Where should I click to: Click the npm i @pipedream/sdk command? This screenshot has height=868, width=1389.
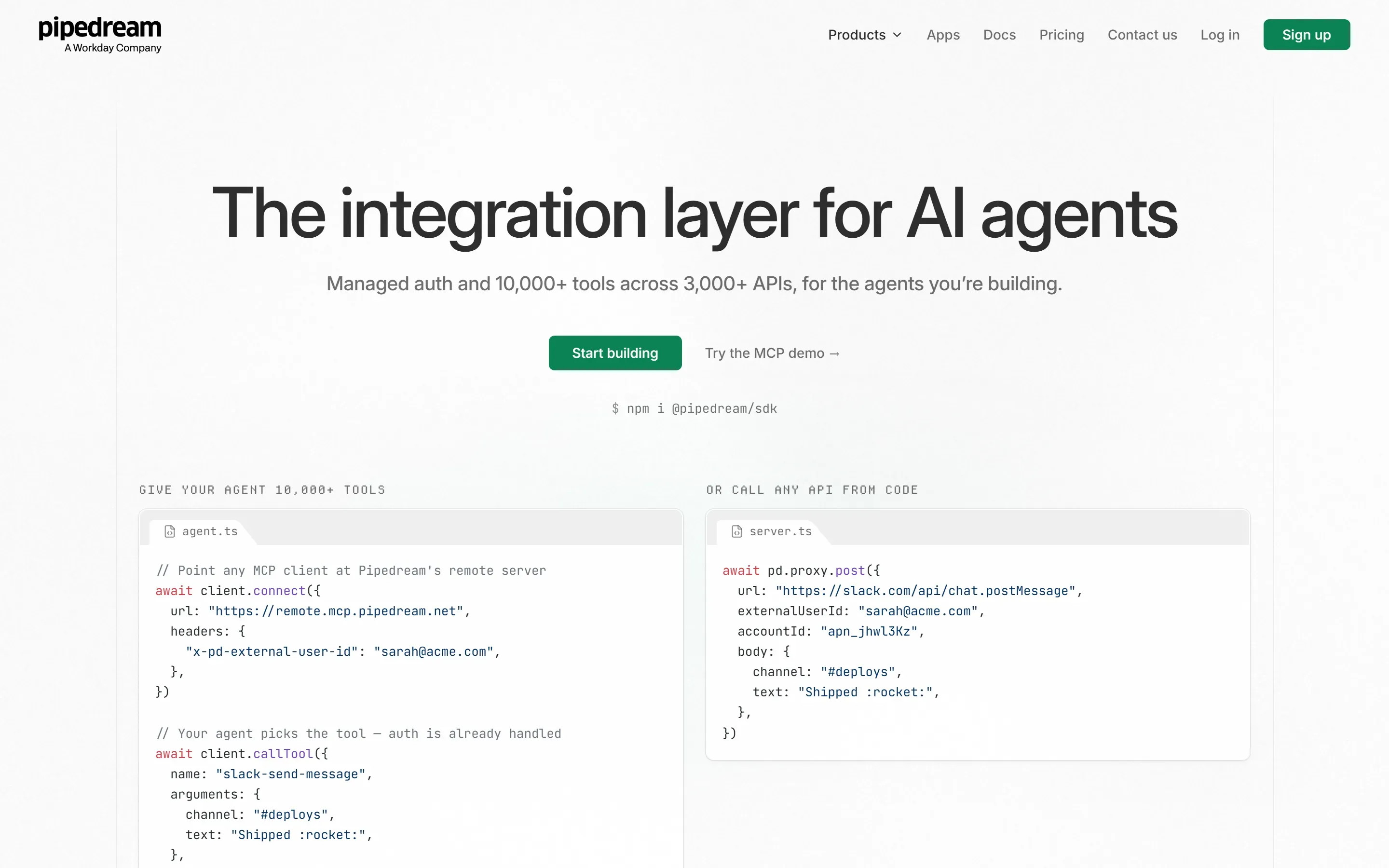point(694,409)
